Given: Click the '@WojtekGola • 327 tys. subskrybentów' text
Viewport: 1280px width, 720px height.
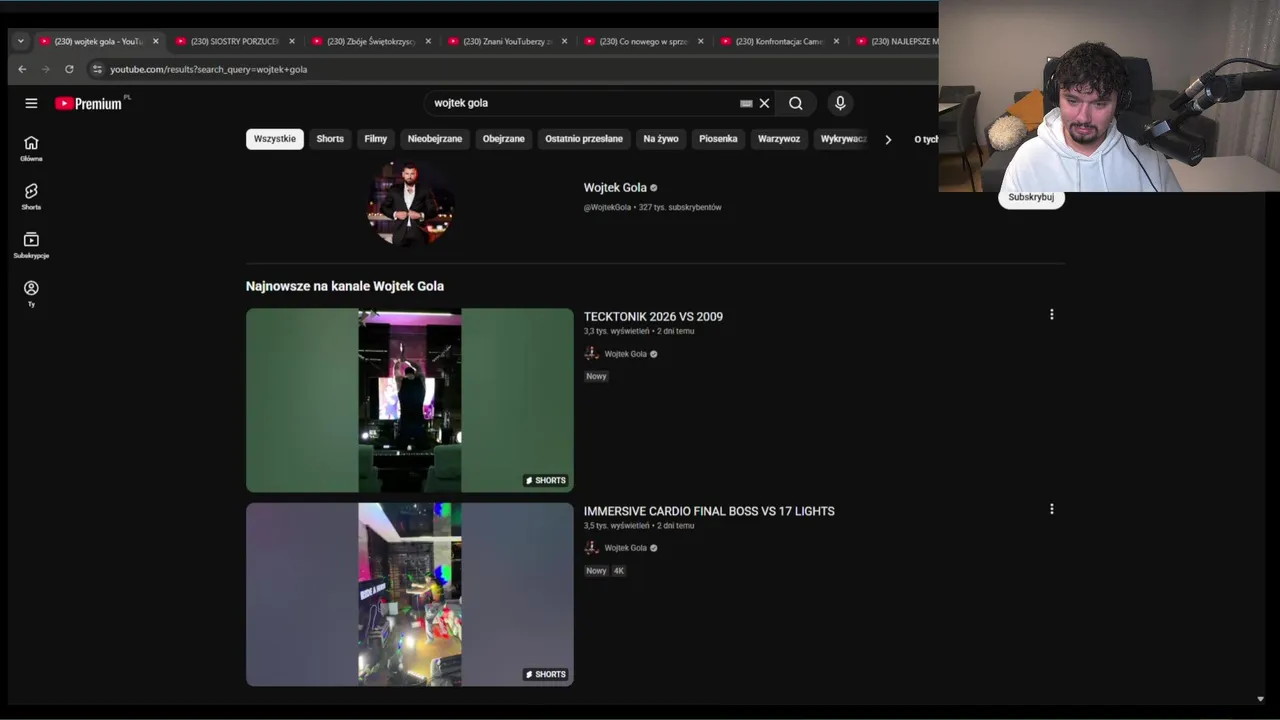Looking at the screenshot, I should [x=652, y=207].
